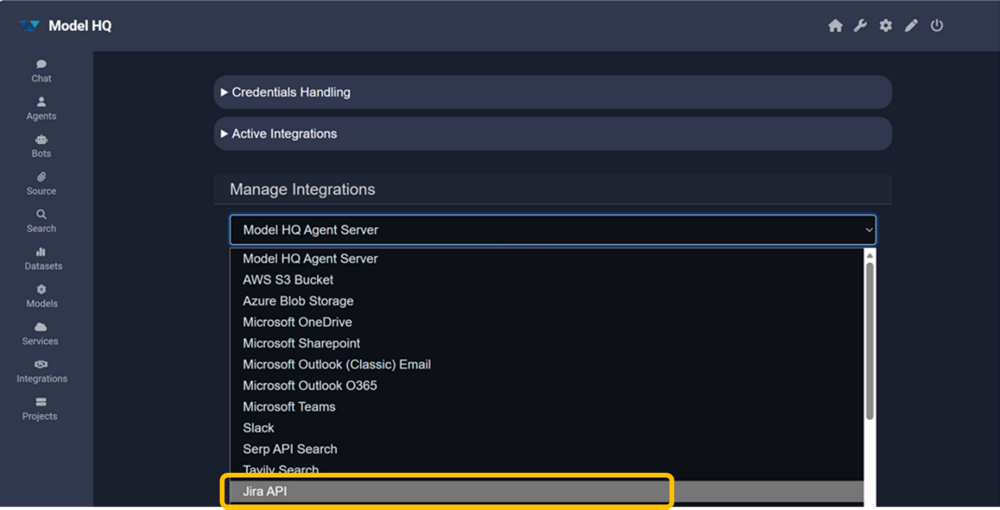
Task: Open the Search magnifier icon in sidebar
Action: coord(41,214)
